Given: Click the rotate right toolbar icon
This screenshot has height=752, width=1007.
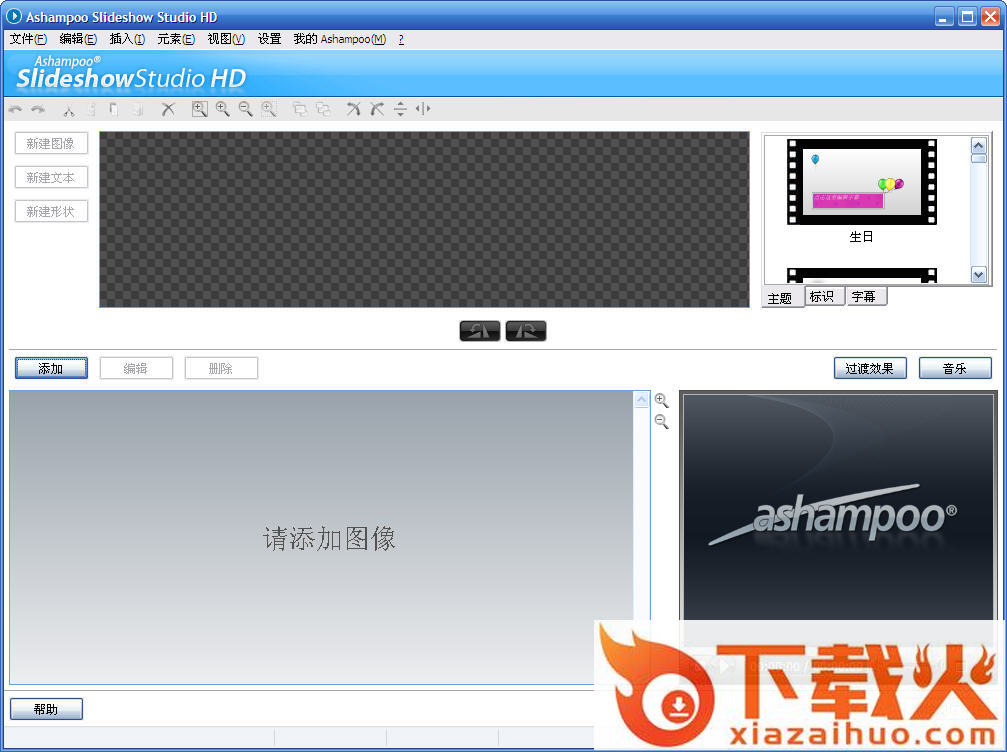Looking at the screenshot, I should coord(377,109).
